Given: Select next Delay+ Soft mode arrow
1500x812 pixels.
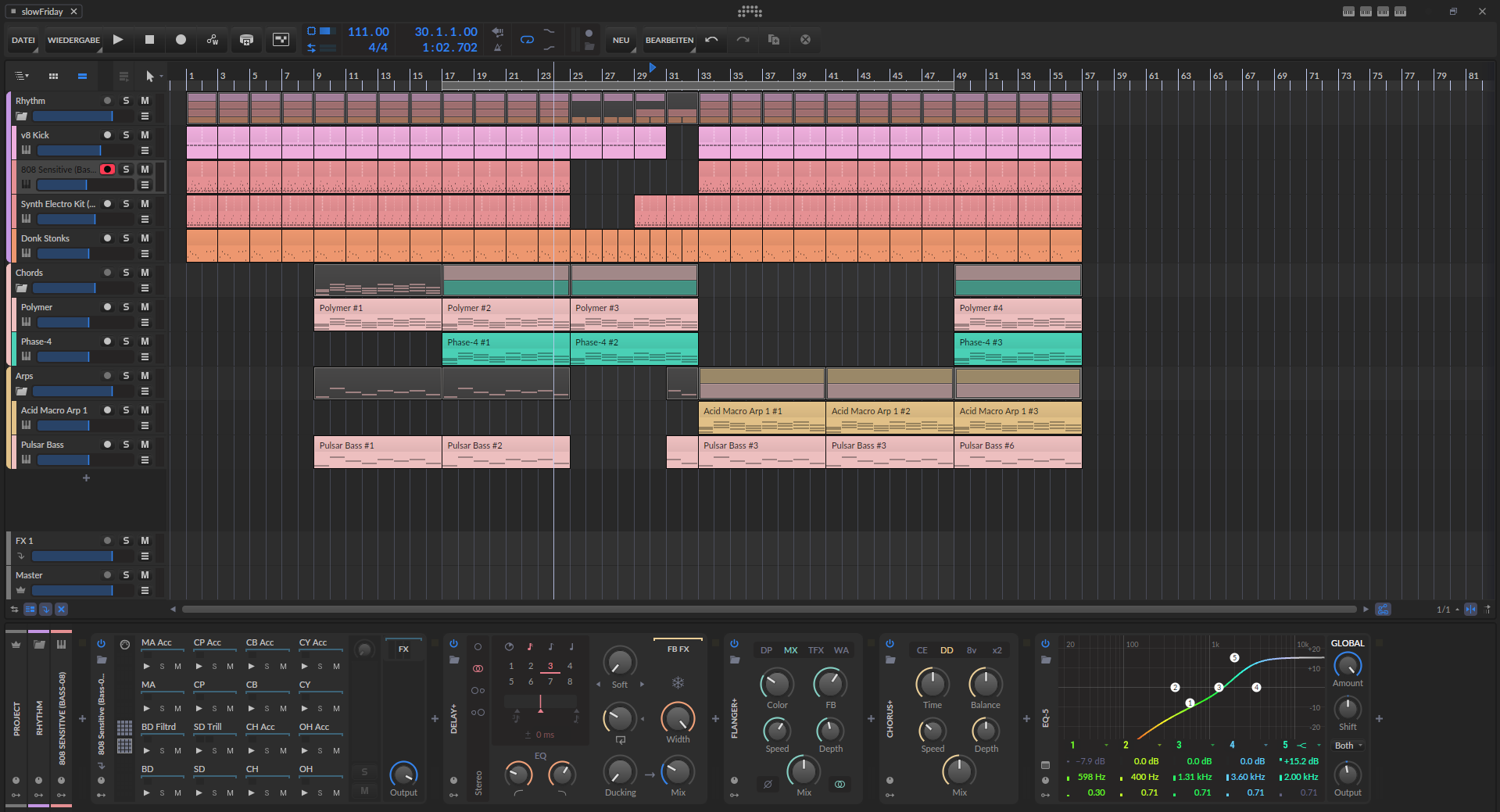Looking at the screenshot, I should (643, 685).
